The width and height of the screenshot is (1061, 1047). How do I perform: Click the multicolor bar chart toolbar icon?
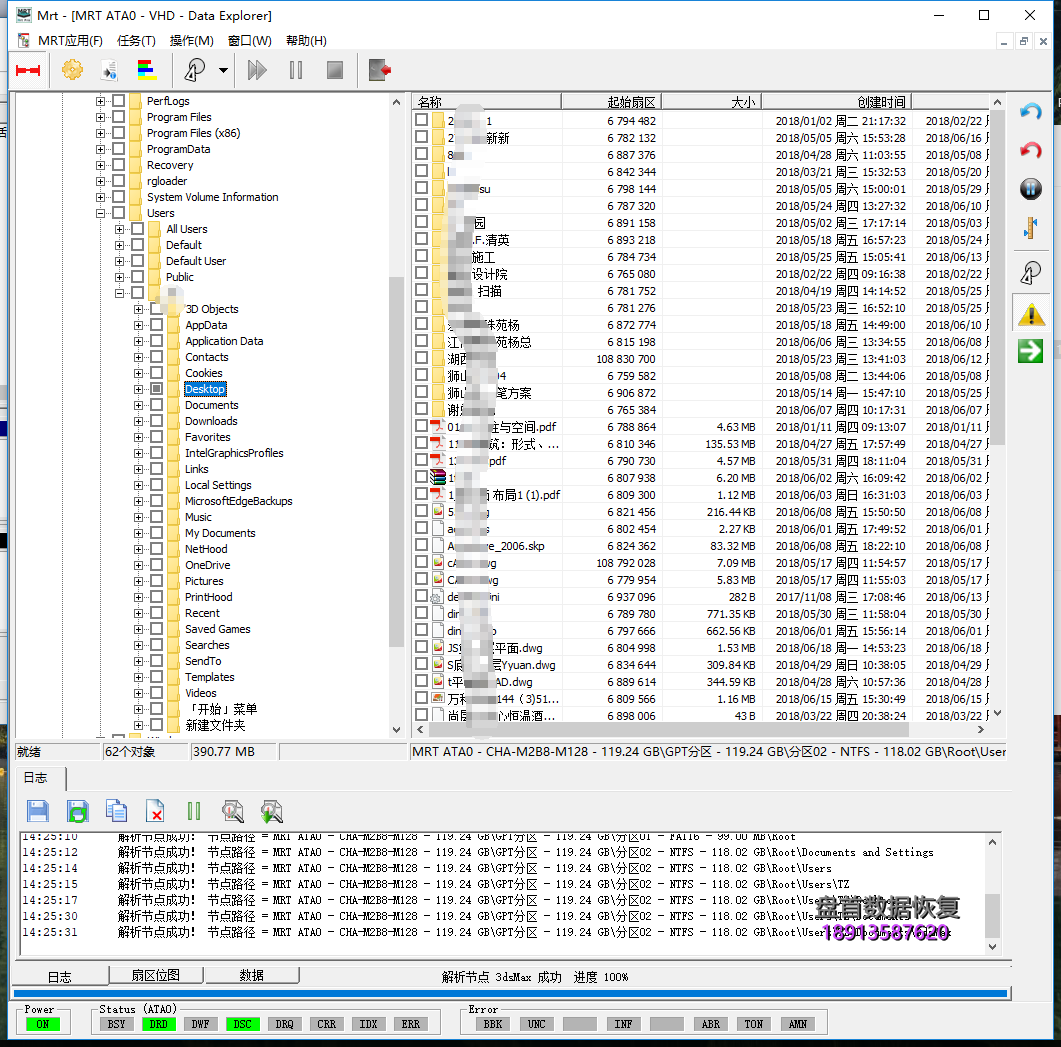[x=147, y=70]
